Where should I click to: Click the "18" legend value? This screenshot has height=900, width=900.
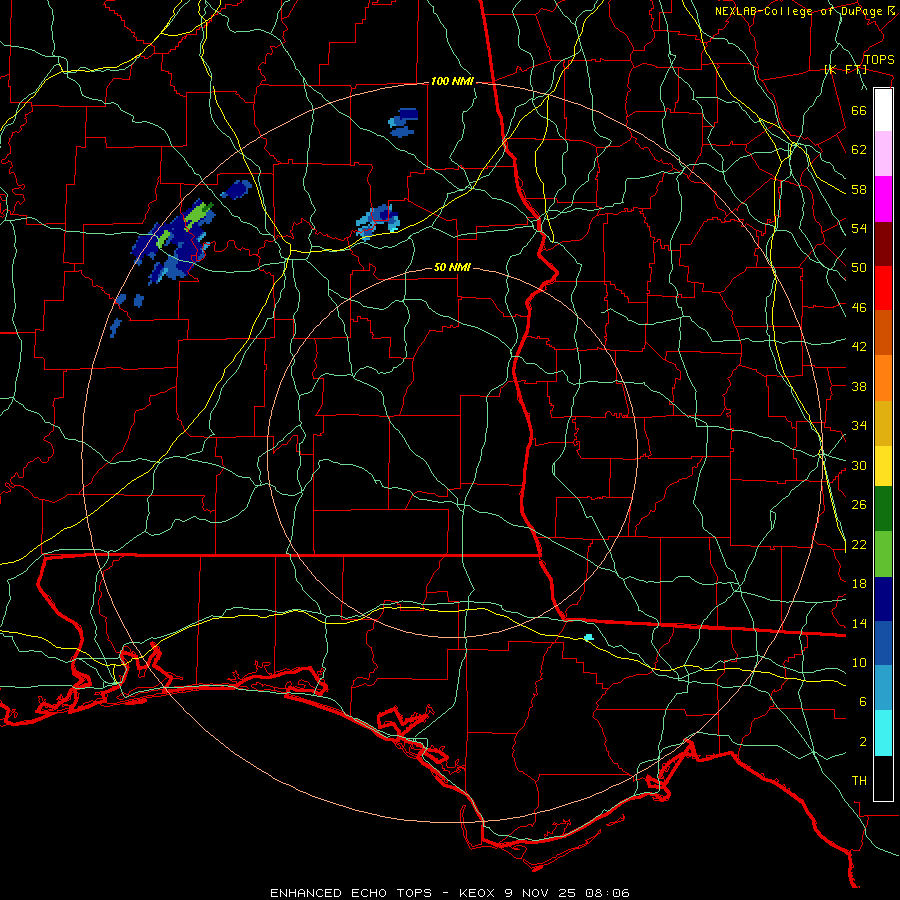859,584
